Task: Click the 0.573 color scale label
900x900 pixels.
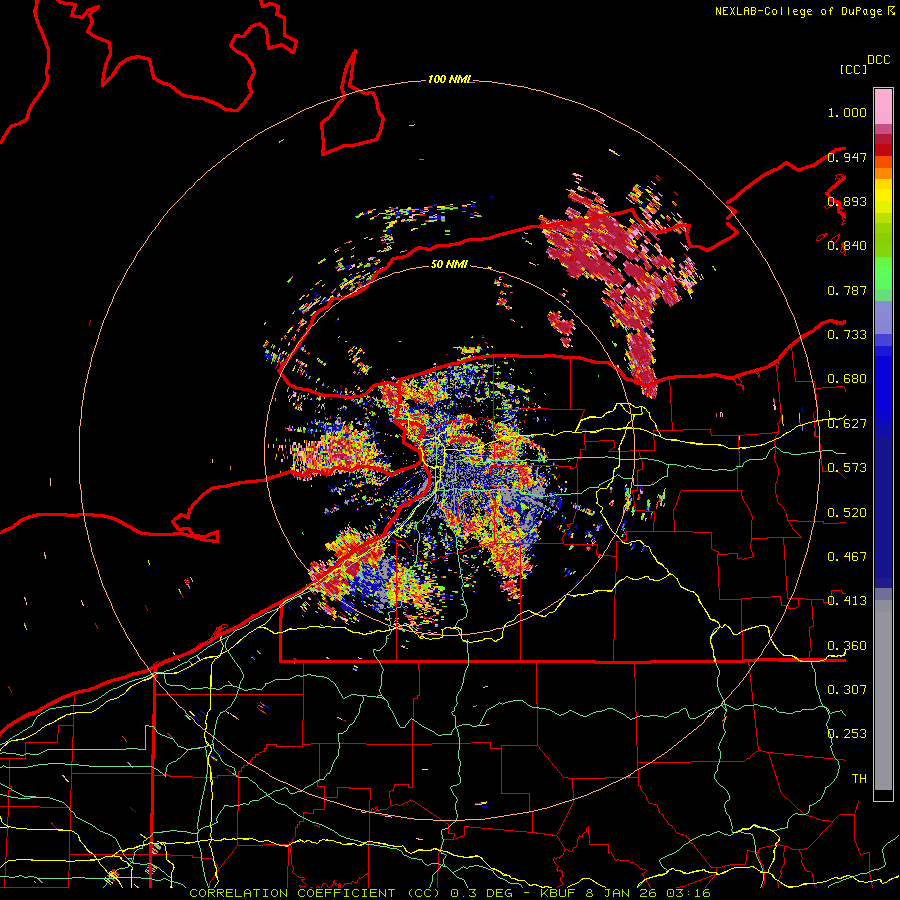Action: (x=847, y=468)
